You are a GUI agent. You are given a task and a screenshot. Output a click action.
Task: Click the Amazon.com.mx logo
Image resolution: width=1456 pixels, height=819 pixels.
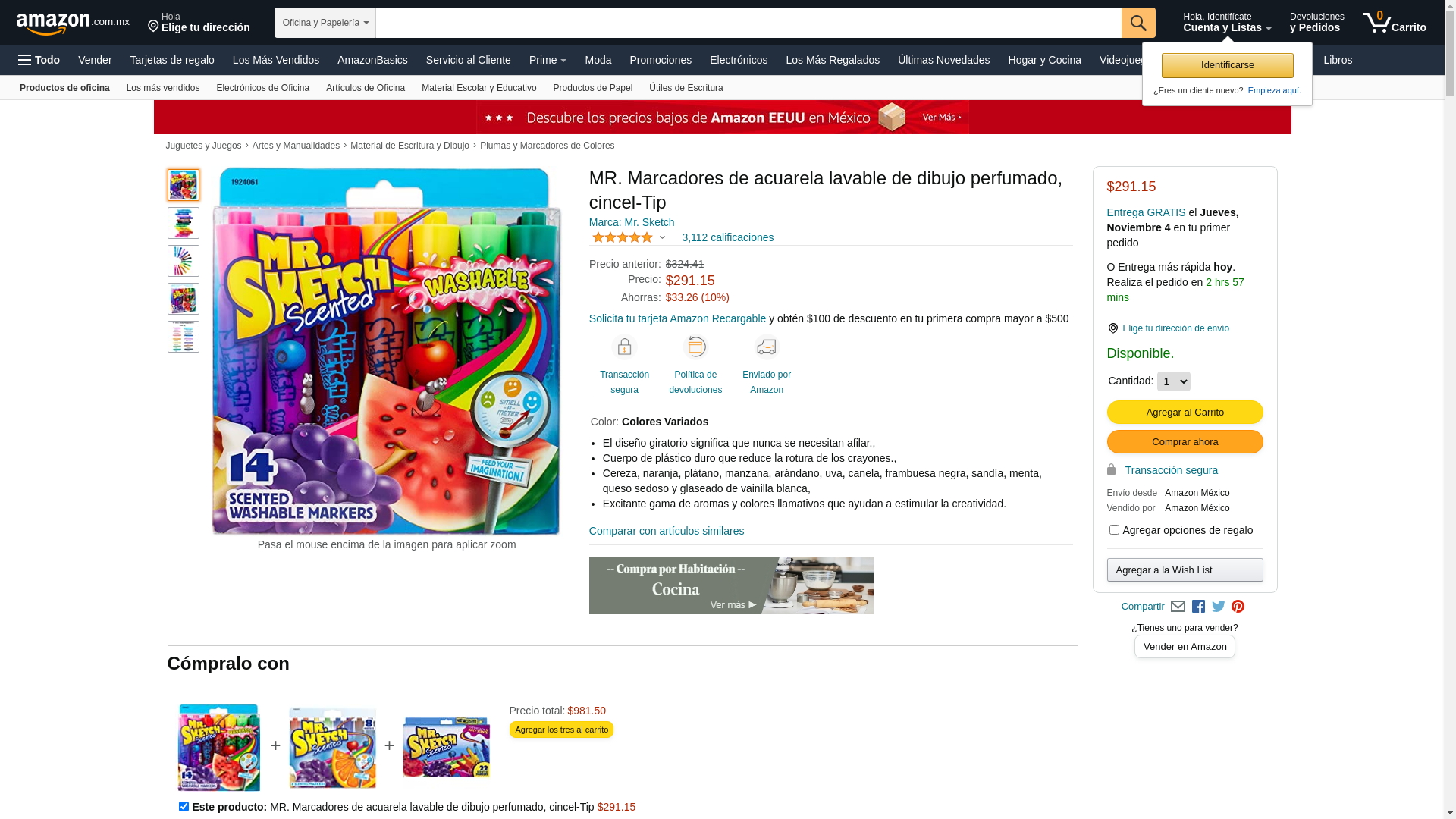tap(72, 24)
